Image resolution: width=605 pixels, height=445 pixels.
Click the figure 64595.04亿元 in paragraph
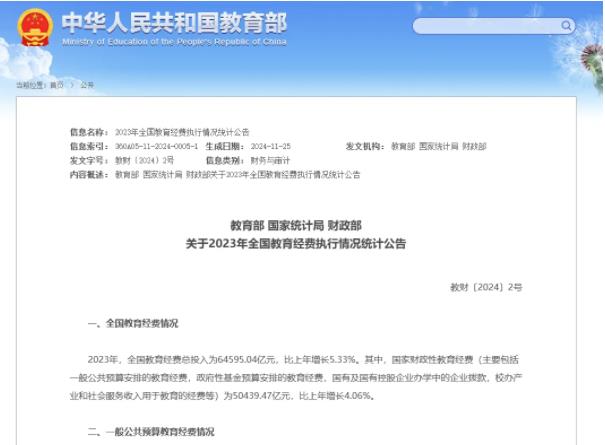(x=247, y=360)
